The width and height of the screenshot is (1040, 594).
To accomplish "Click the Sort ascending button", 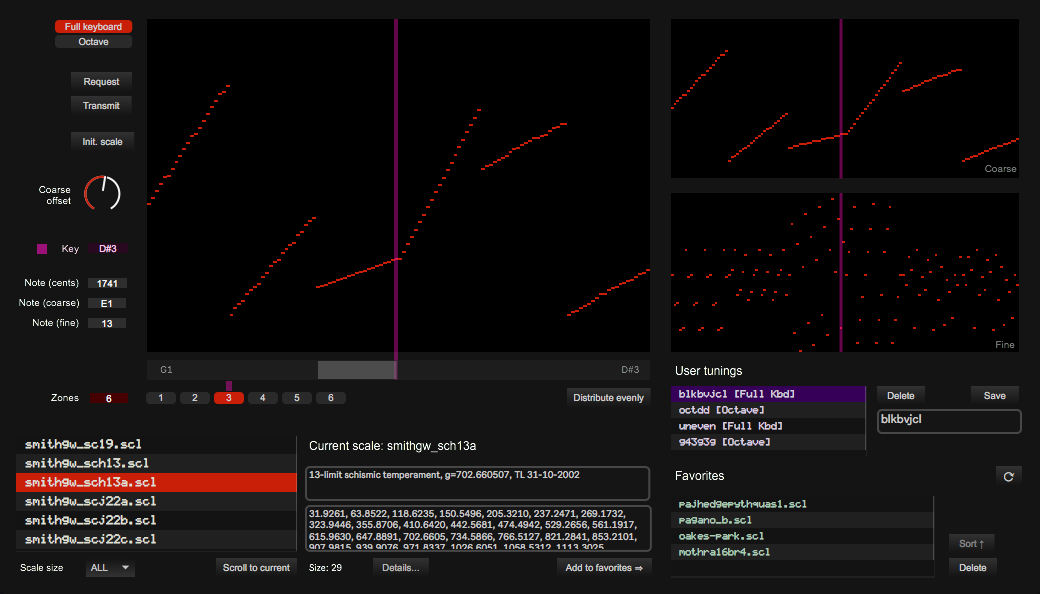I will pyautogui.click(x=971, y=544).
